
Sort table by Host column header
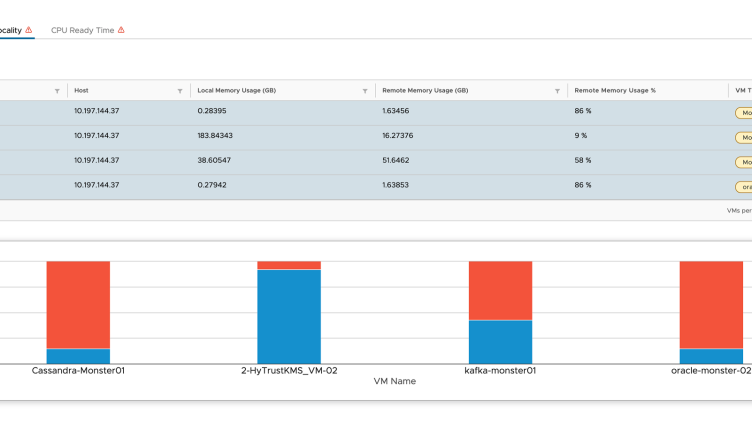(81, 90)
